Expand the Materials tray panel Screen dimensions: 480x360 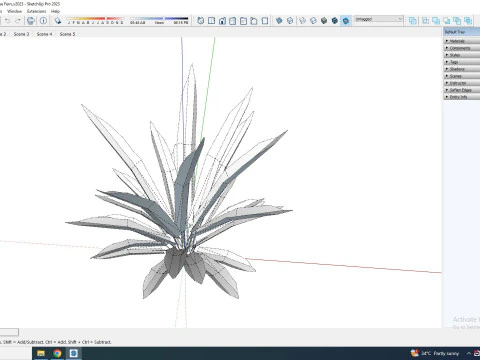tap(462, 41)
